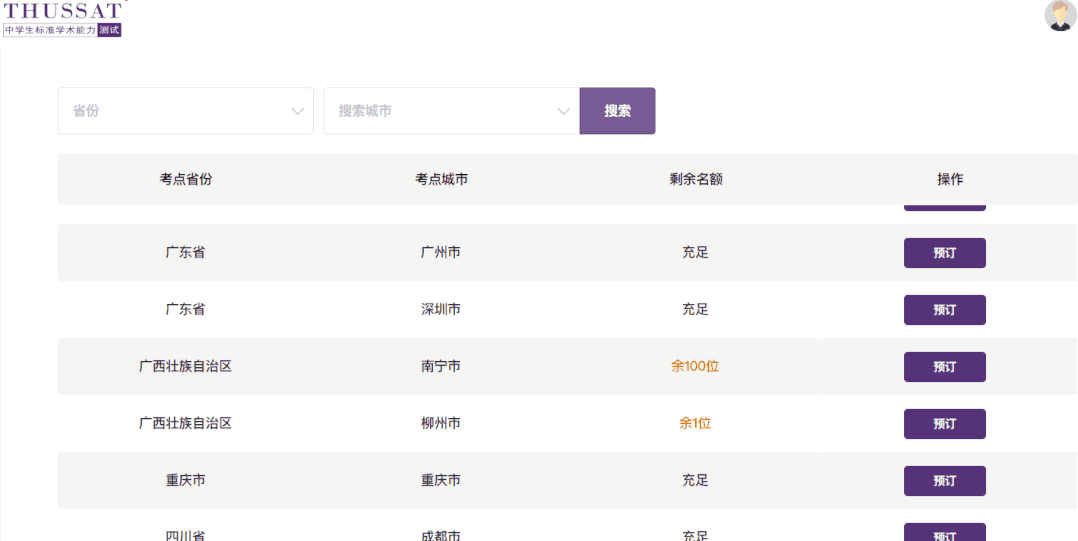Click the THUSSAT logo
This screenshot has width=1078, height=541.
[62, 19]
